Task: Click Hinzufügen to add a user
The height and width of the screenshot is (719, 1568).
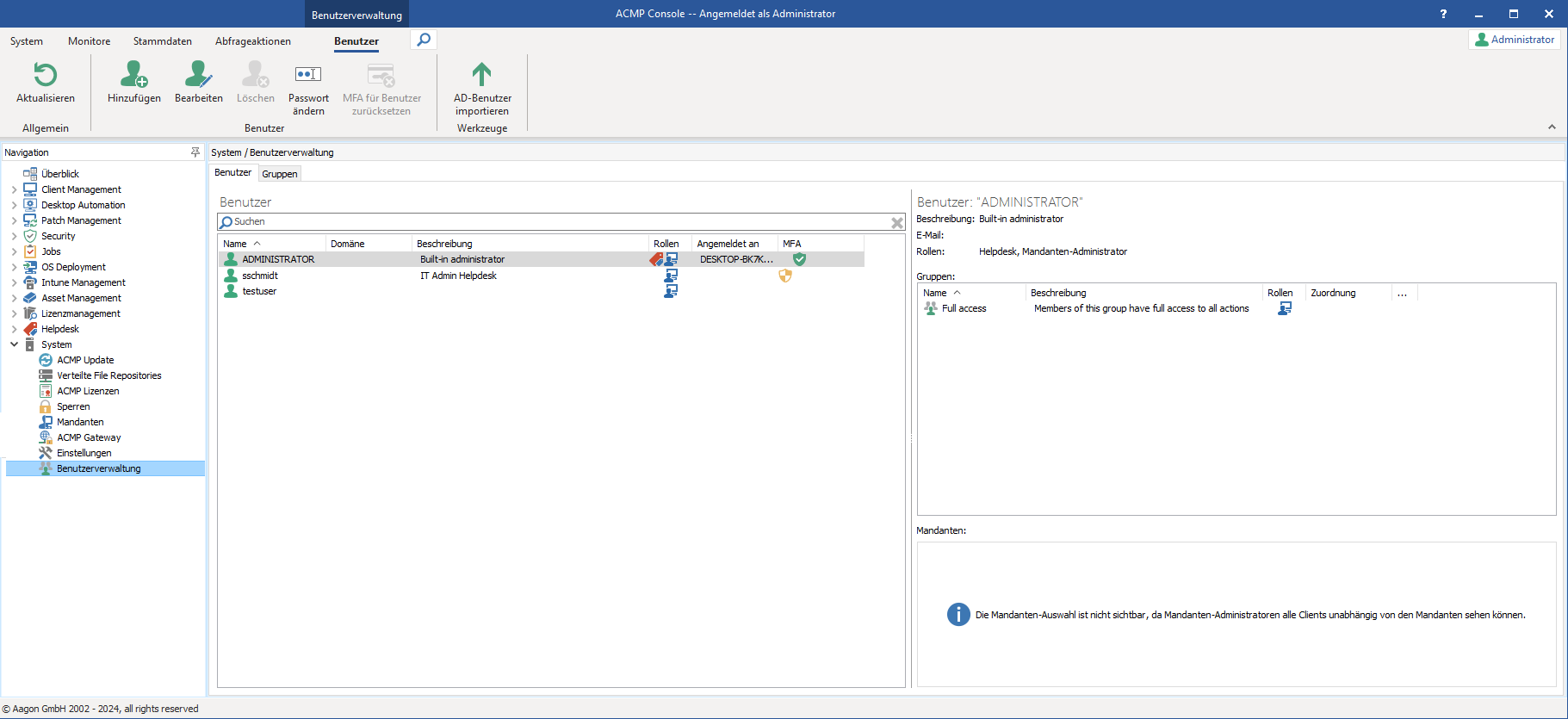Action: 133,76
